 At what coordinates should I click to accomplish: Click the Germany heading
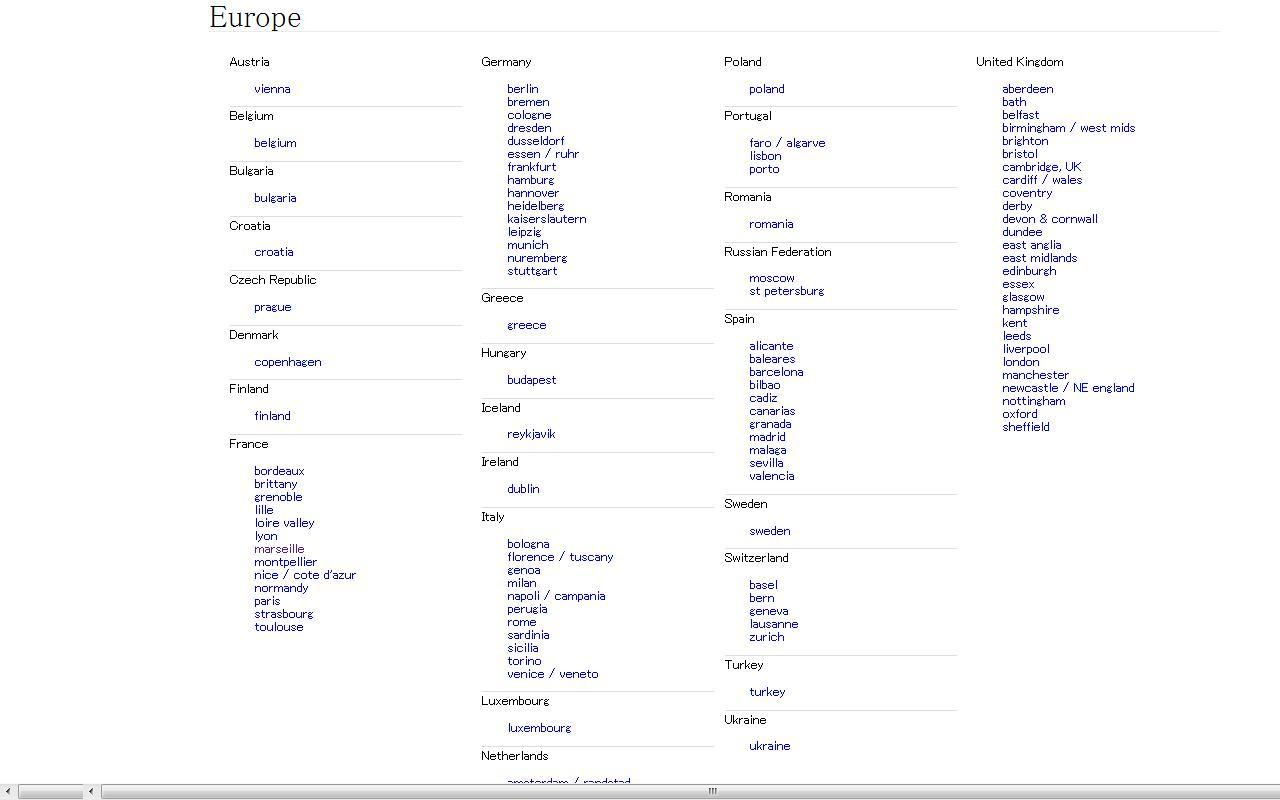coord(506,62)
